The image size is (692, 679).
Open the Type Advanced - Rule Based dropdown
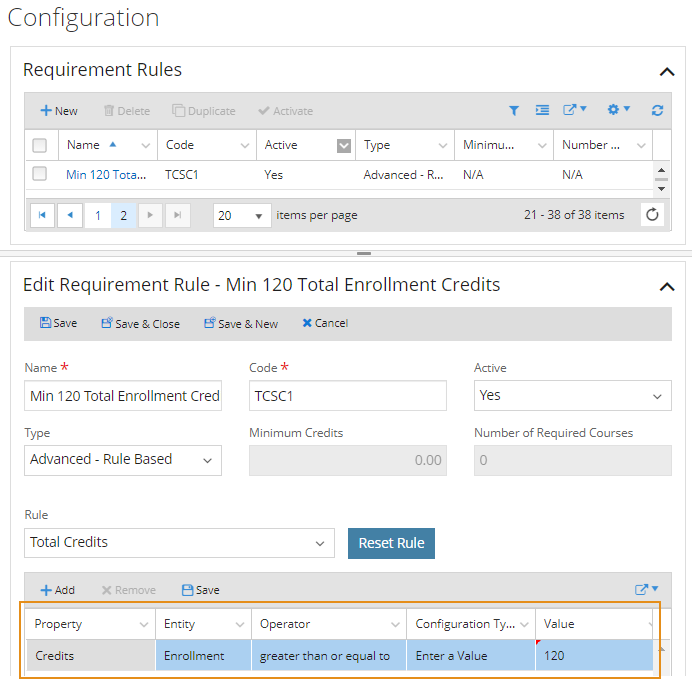(x=123, y=460)
